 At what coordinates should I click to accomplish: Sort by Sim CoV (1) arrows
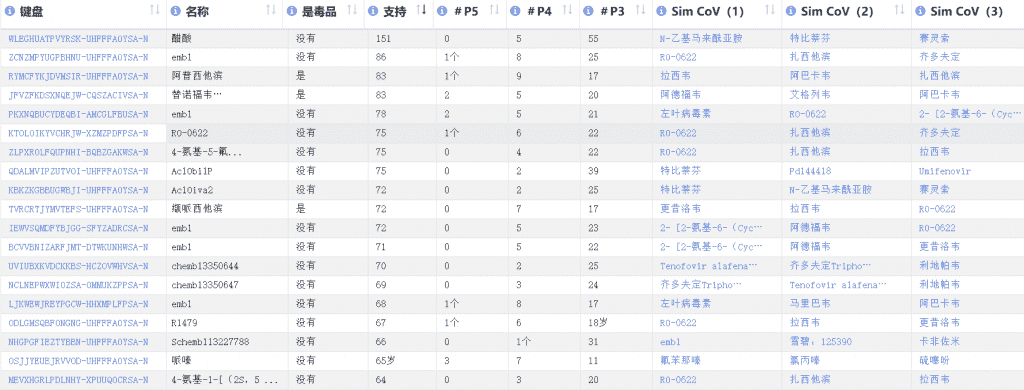(770, 10)
